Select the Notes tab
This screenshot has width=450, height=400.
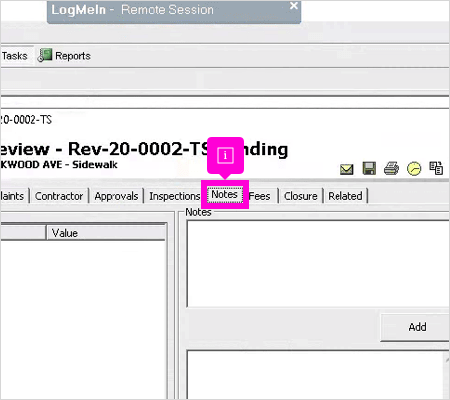(225, 194)
